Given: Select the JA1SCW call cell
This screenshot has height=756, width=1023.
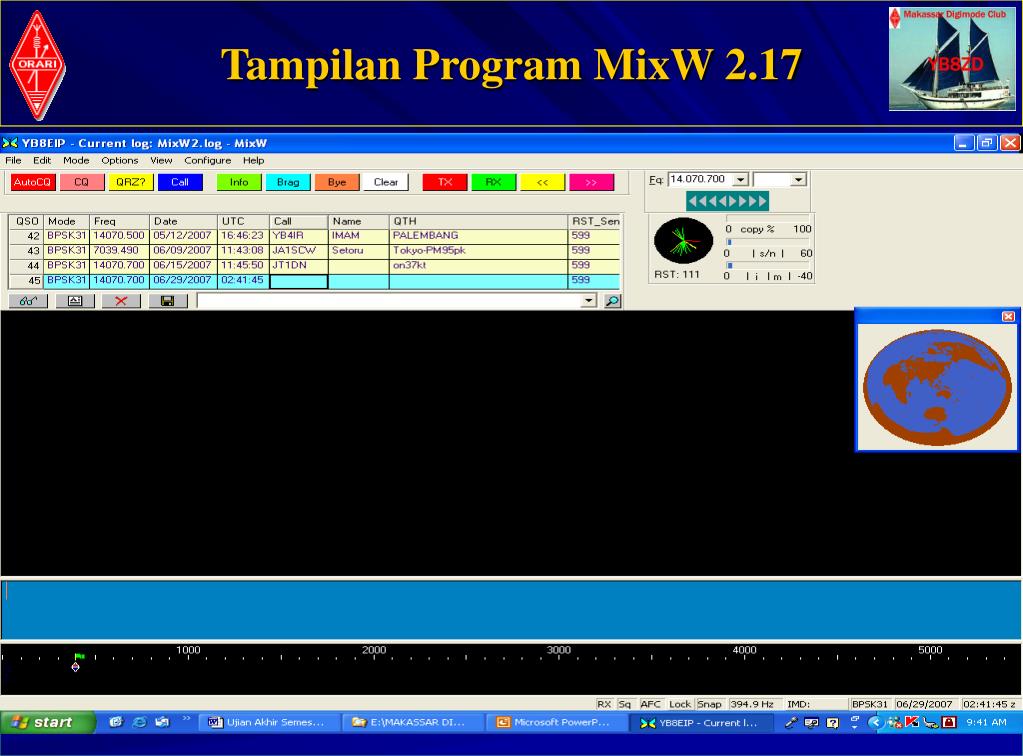Looking at the screenshot, I should coord(298,250).
